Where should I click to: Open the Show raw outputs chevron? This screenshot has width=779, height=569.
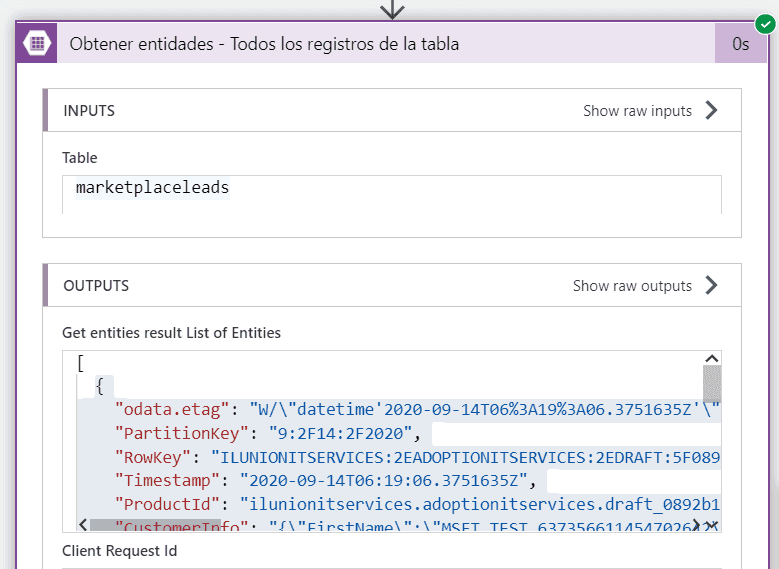(x=711, y=285)
